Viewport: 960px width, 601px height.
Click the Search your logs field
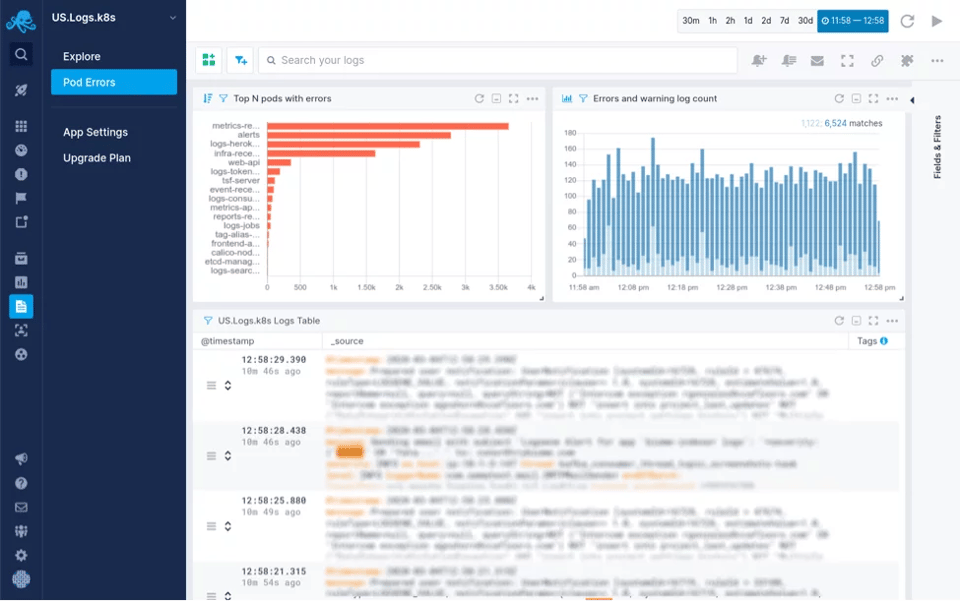(x=498, y=60)
